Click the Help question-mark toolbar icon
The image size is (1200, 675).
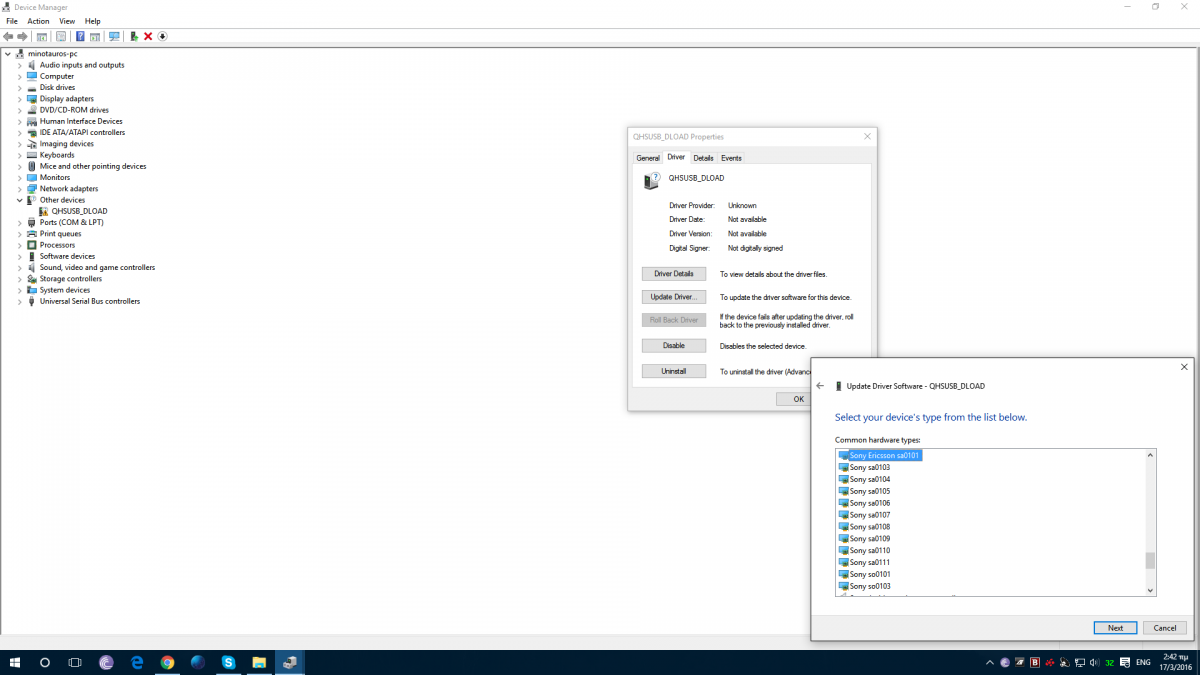(80, 36)
